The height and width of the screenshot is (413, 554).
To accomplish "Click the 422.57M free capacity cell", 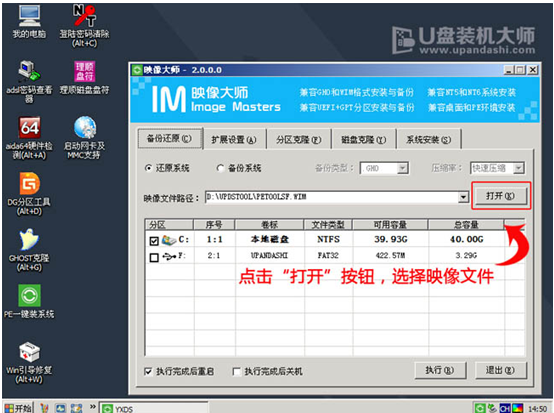I will [390, 255].
